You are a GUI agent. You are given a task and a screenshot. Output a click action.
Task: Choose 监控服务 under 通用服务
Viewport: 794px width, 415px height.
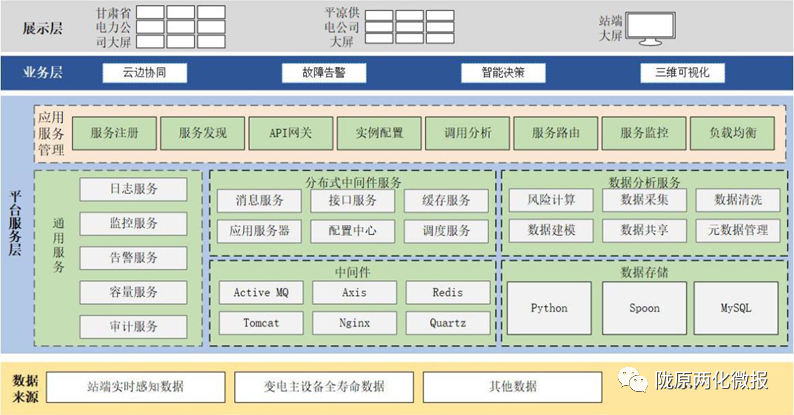click(x=134, y=224)
